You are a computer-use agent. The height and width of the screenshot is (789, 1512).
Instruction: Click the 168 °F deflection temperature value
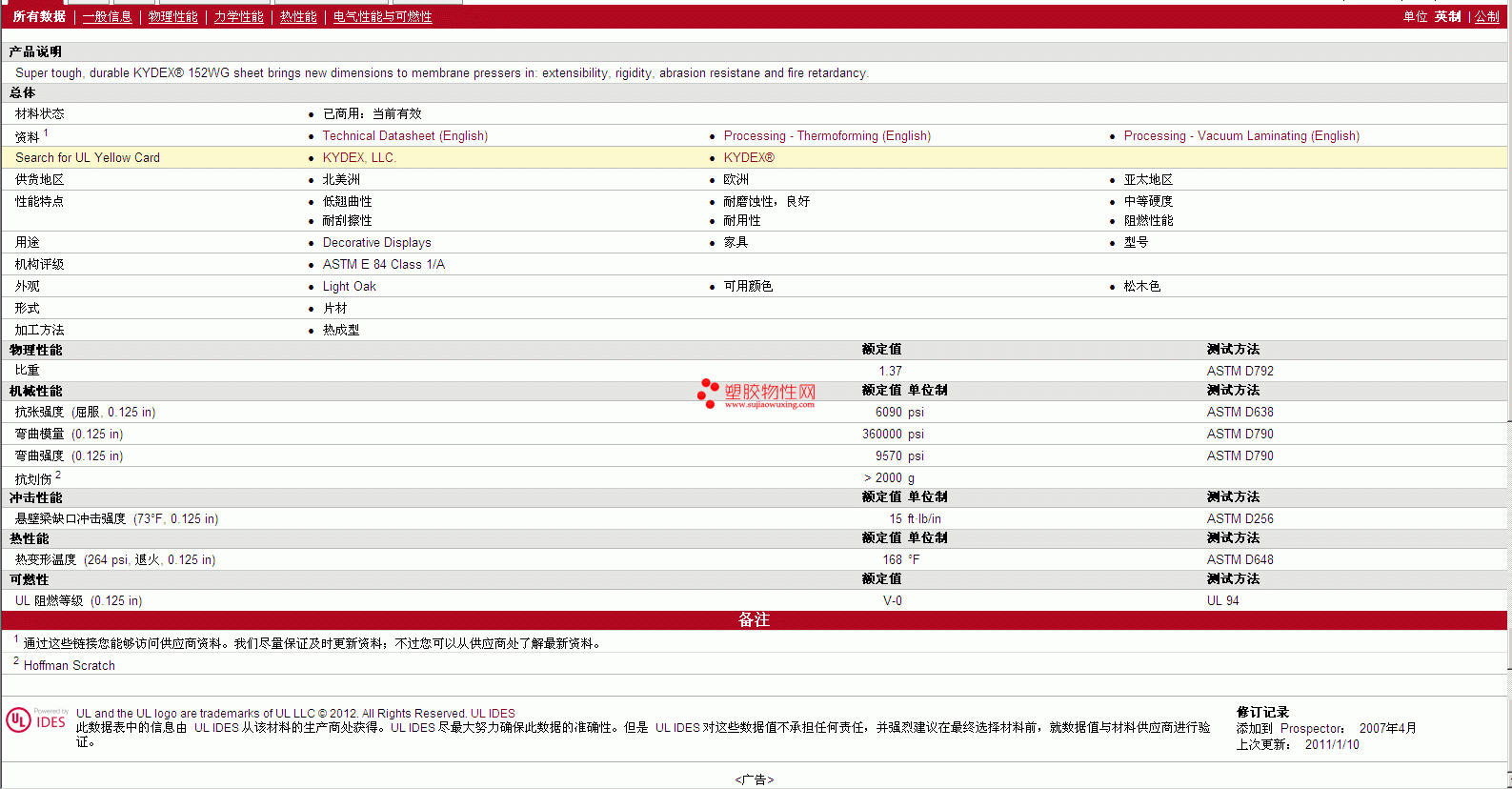[x=900, y=560]
